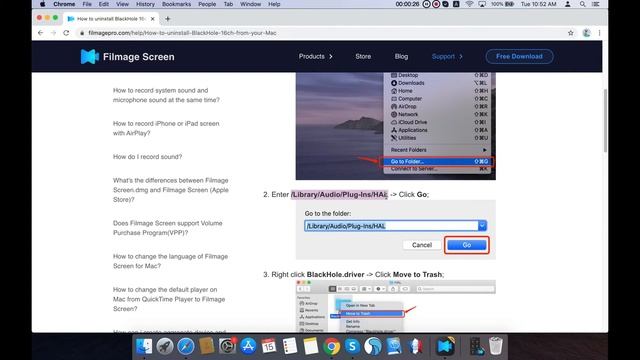
Task: Click the bold 'Move to Trash' text in step 3
Action: click(417, 275)
